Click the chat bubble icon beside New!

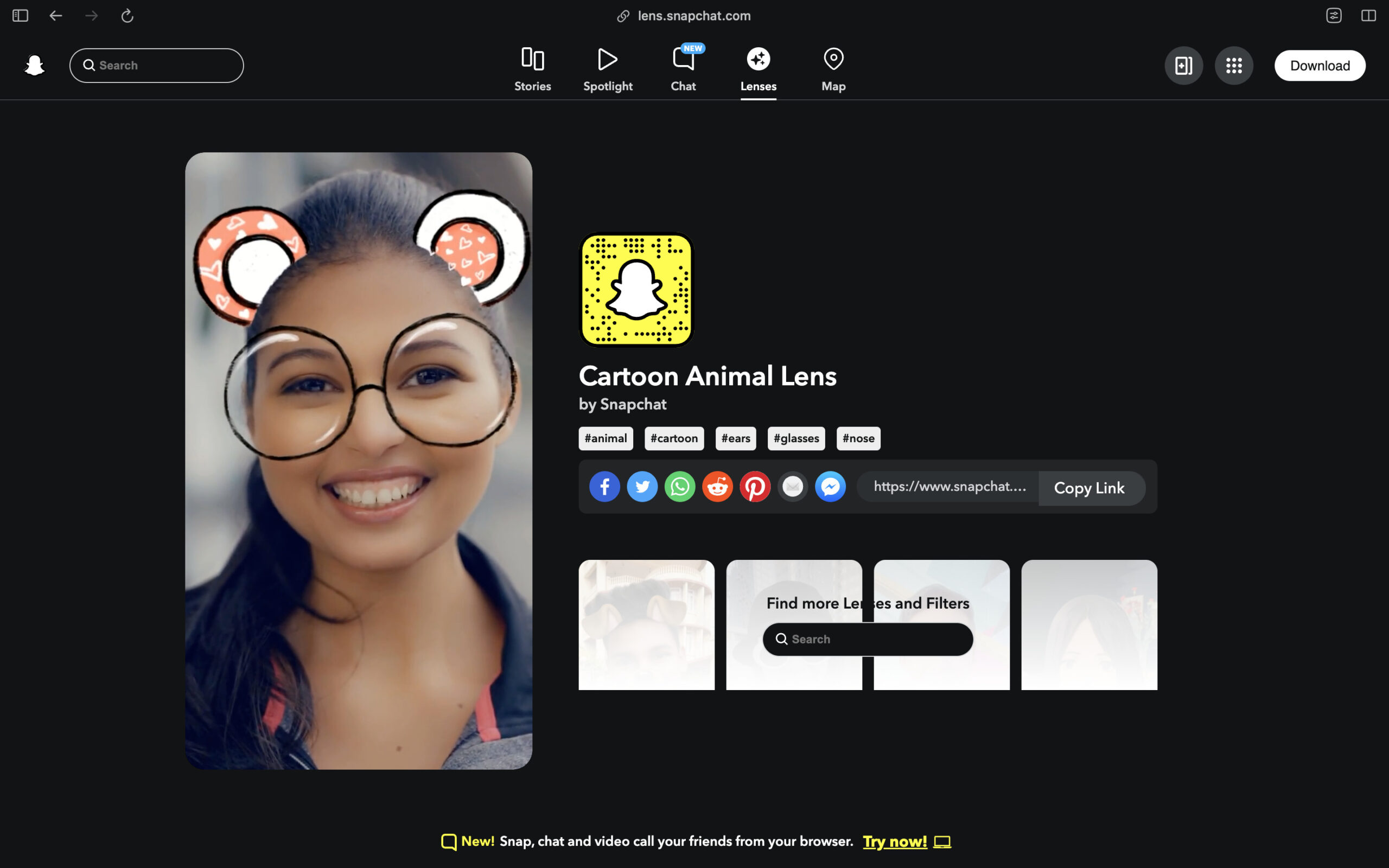(x=449, y=842)
